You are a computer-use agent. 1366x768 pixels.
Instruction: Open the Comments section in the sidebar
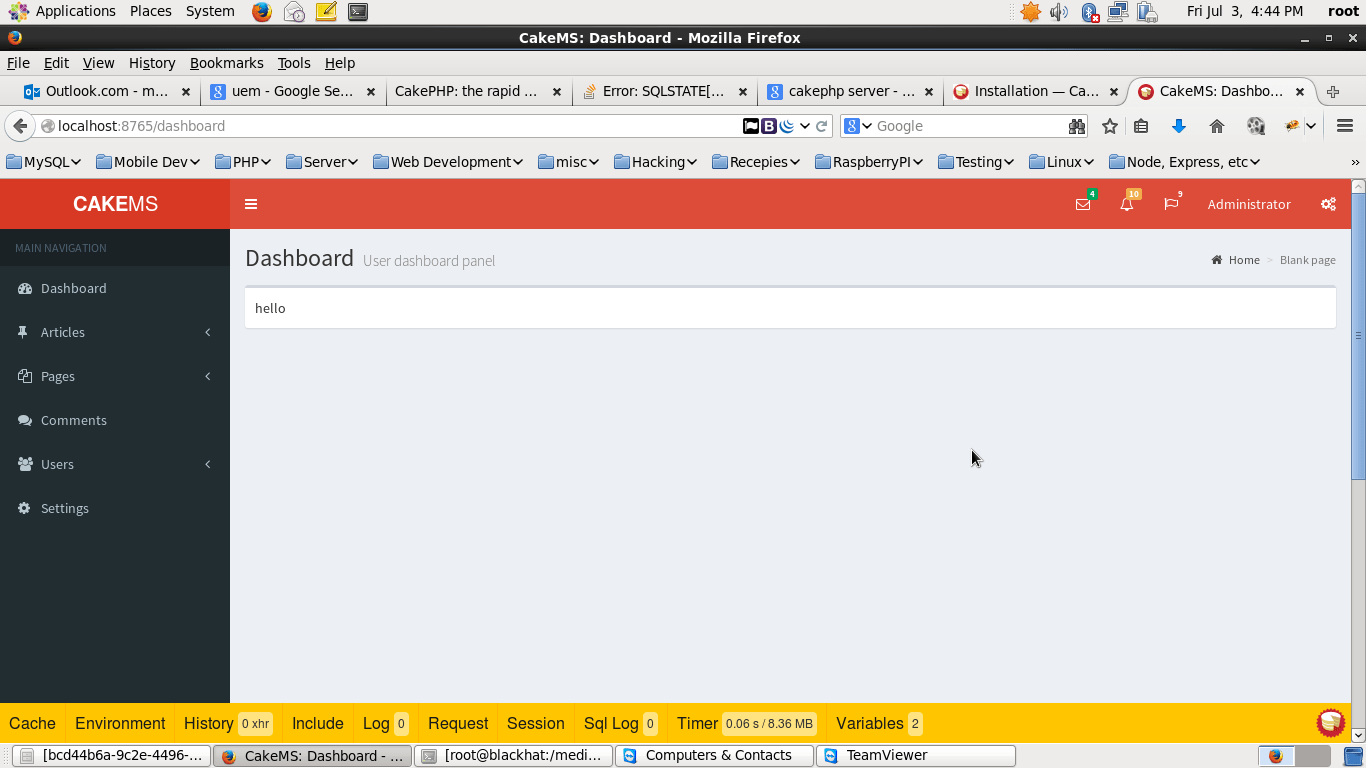(x=73, y=420)
